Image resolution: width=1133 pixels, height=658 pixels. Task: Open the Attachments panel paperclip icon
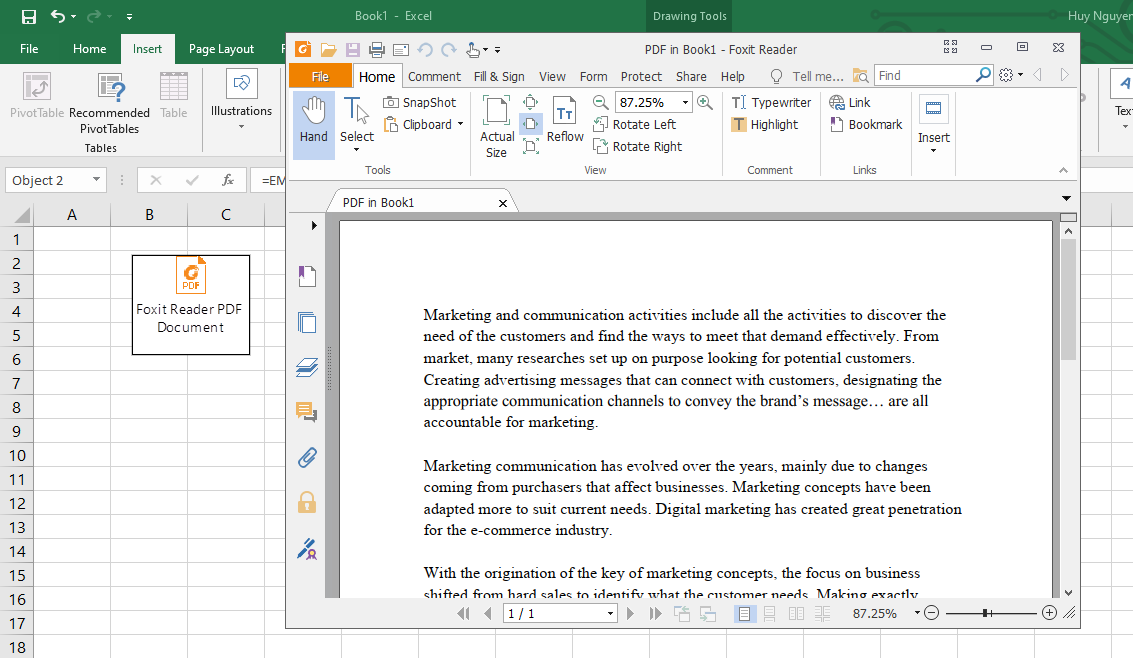(x=307, y=458)
